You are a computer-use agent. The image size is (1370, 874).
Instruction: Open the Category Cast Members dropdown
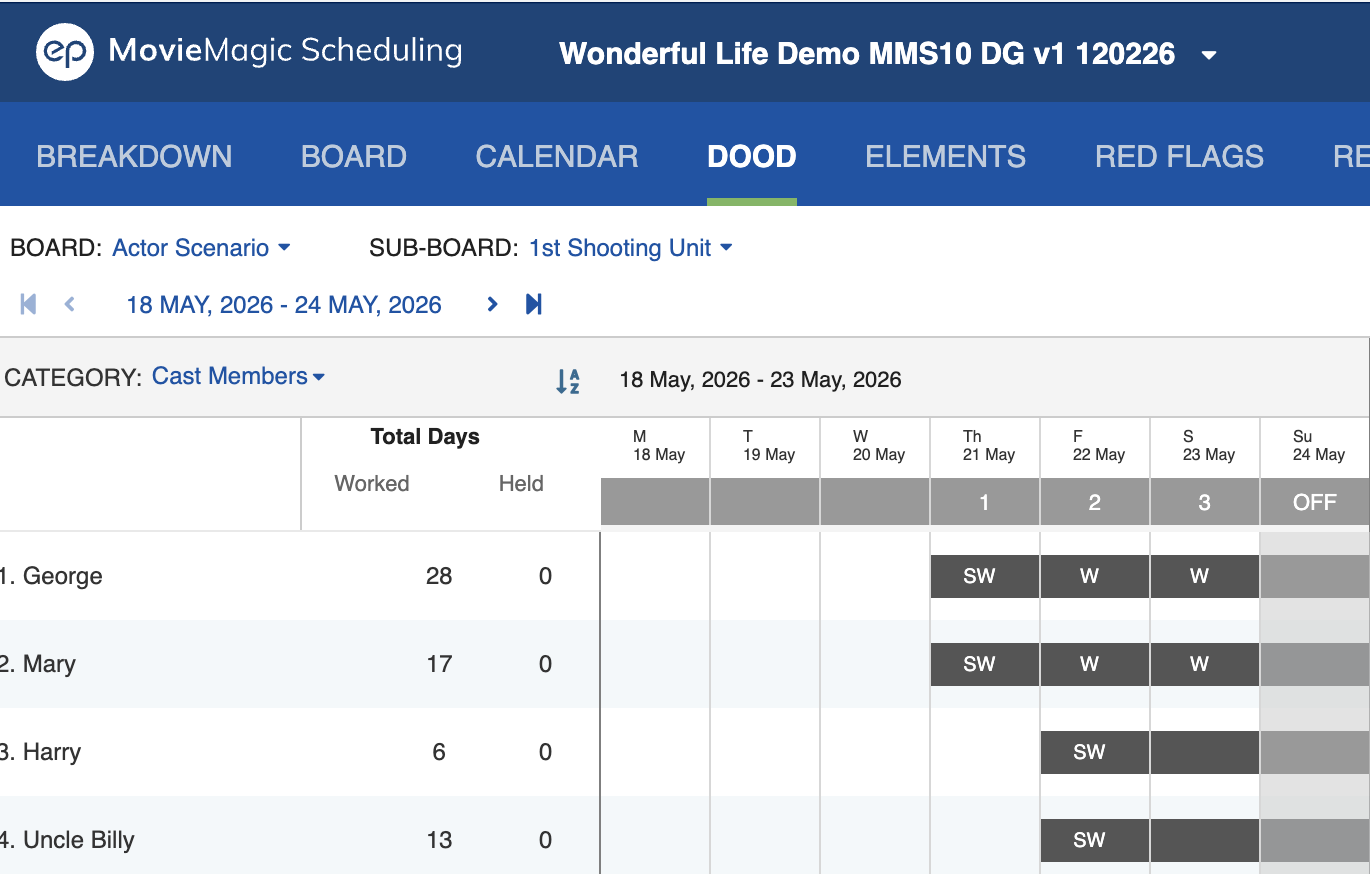238,376
